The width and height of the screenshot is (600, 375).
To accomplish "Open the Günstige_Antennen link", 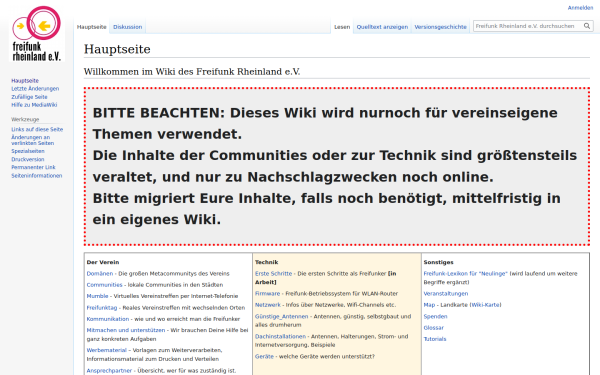I will 281,316.
